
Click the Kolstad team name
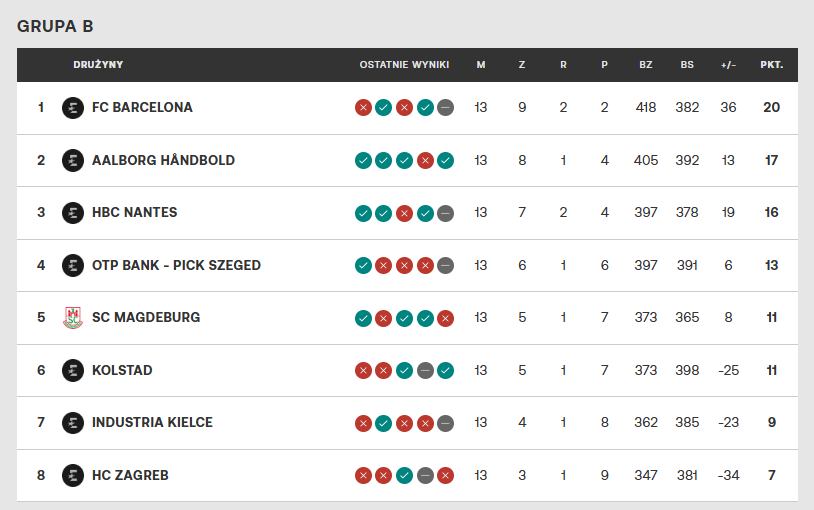[x=122, y=370]
